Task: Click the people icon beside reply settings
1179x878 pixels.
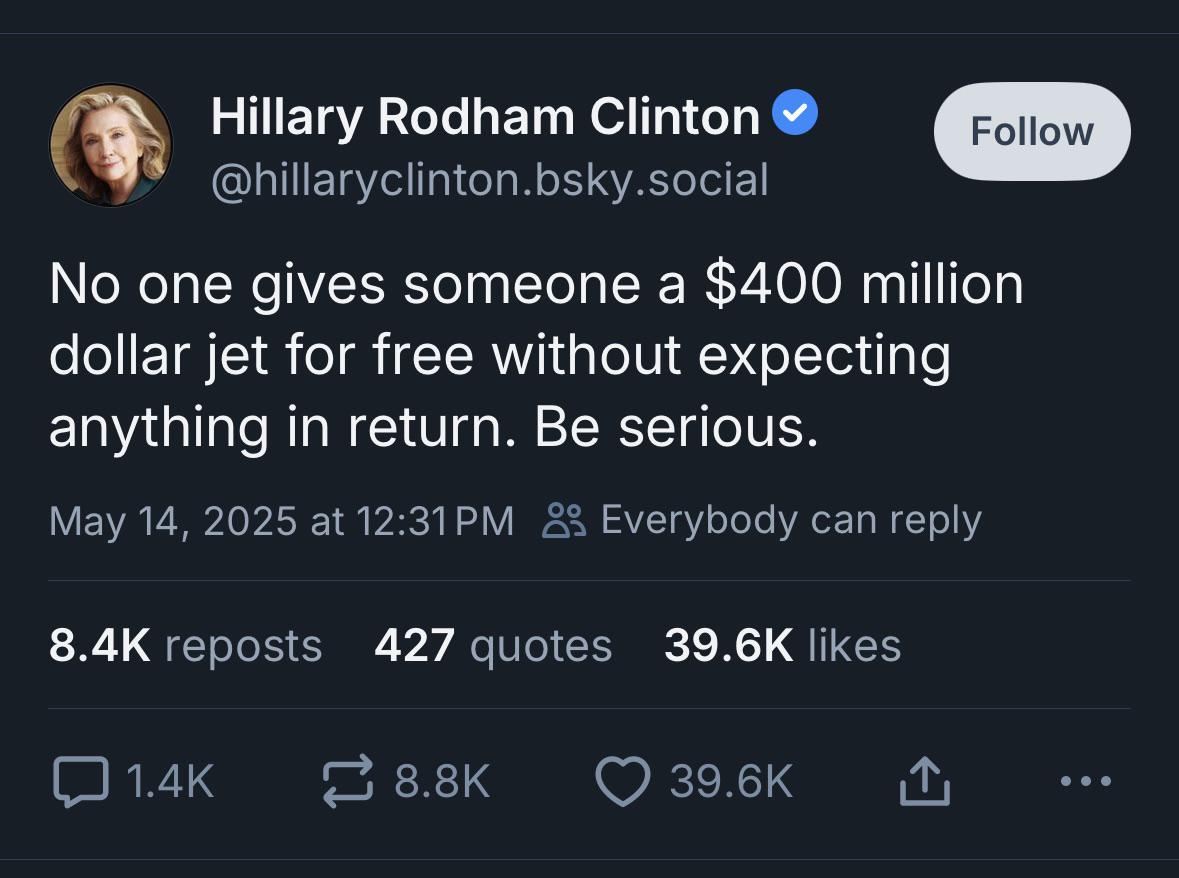Action: (562, 521)
